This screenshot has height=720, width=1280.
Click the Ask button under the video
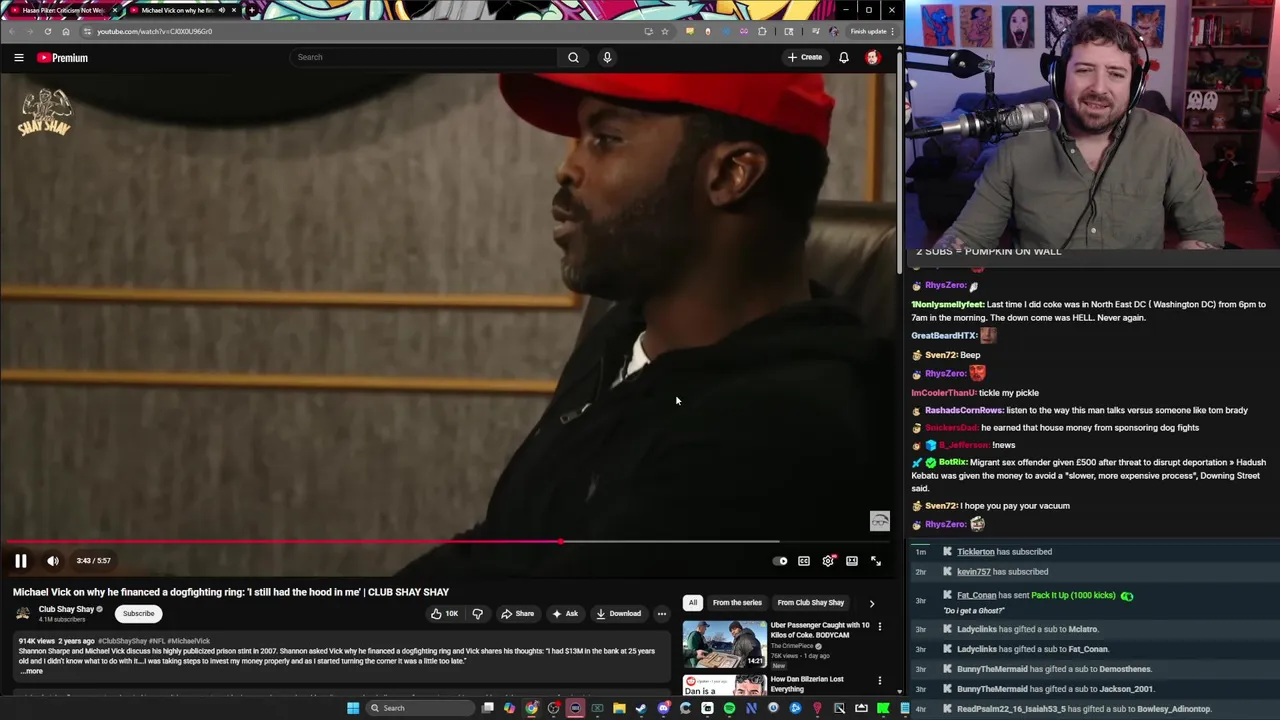565,614
